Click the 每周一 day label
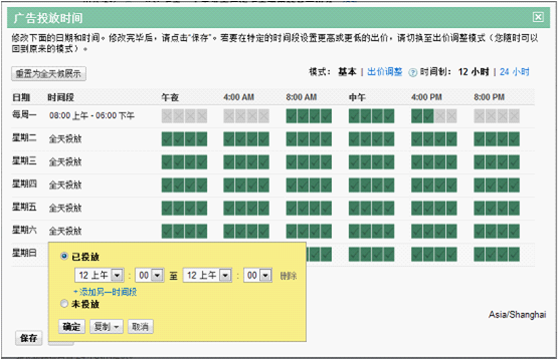 [x=24, y=114]
